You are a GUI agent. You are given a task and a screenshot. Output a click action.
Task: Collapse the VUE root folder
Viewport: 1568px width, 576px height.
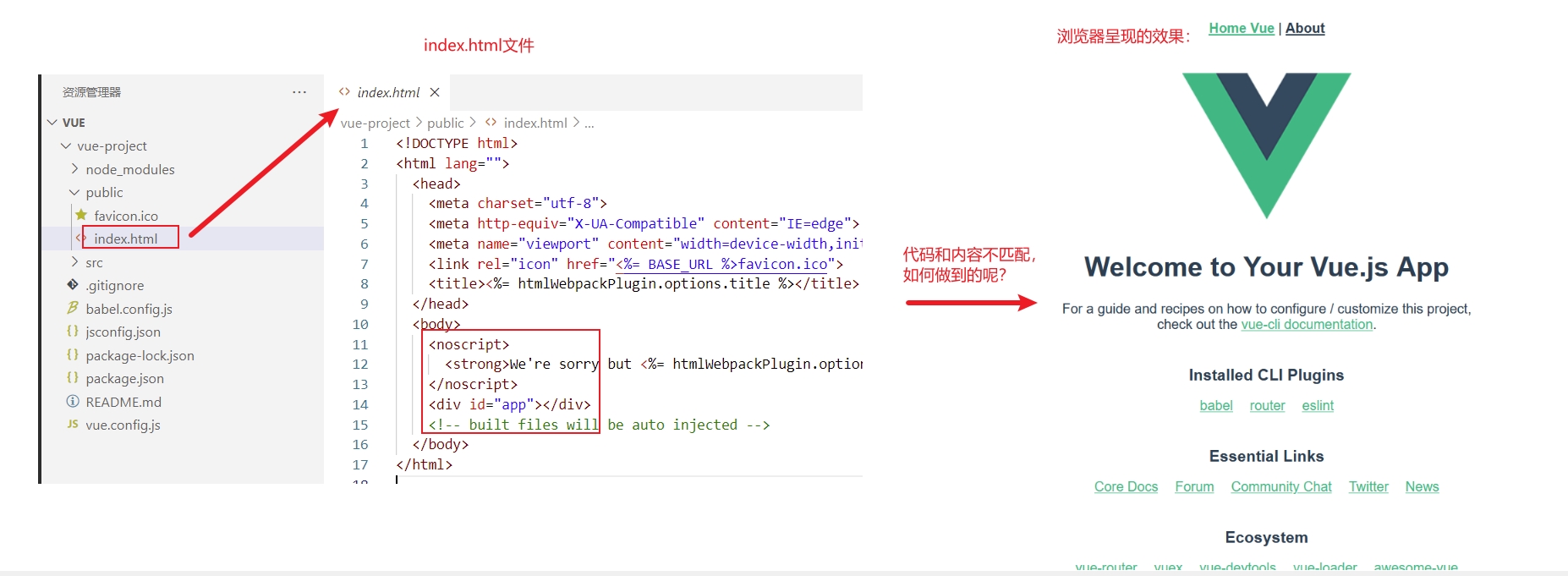52,123
